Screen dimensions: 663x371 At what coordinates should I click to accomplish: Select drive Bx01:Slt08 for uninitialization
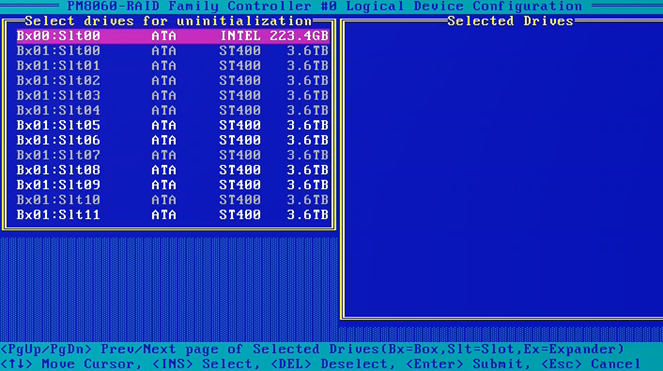tap(173, 170)
